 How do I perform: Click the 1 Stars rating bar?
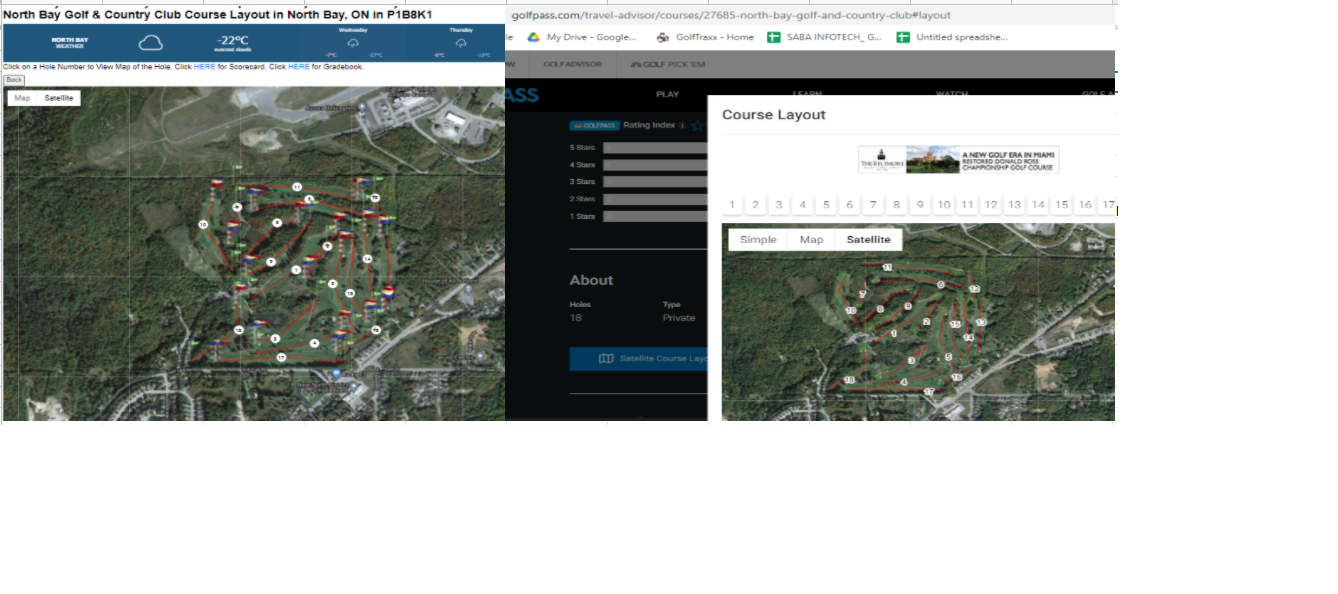click(x=655, y=216)
